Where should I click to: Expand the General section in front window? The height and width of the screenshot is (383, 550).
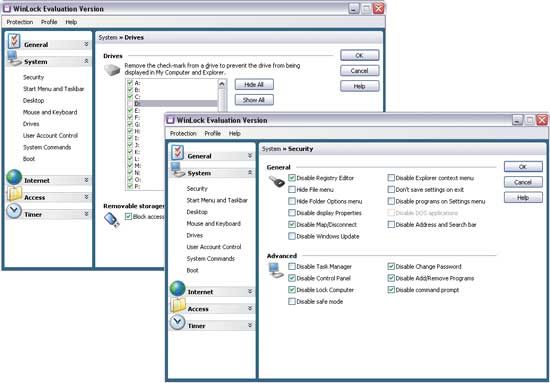click(250, 155)
